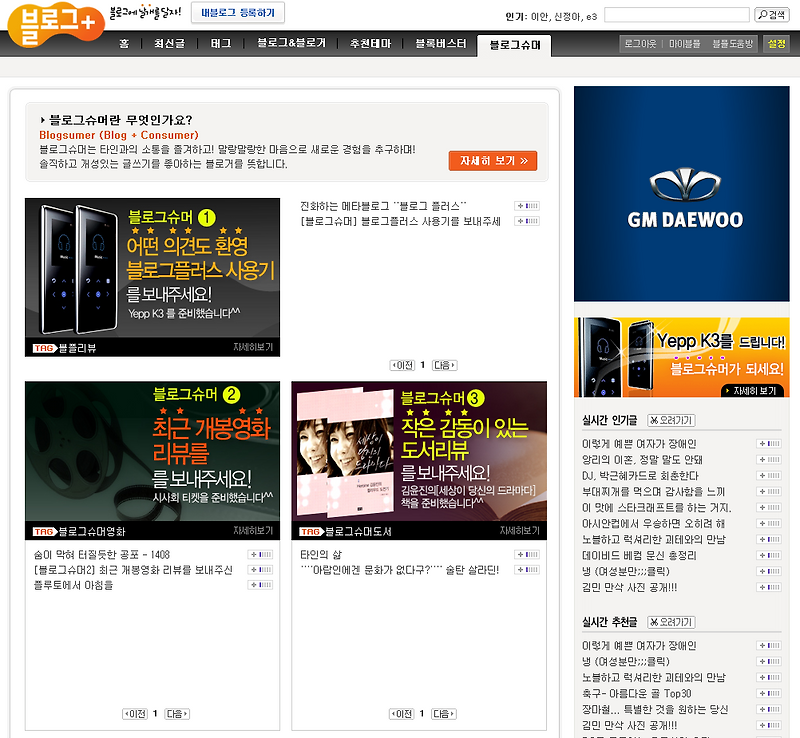Screen dimensions: 800x738
Task: Click vote icon for 부대찌개를 먹으며 감사함을 느끼
Action: click(x=769, y=491)
